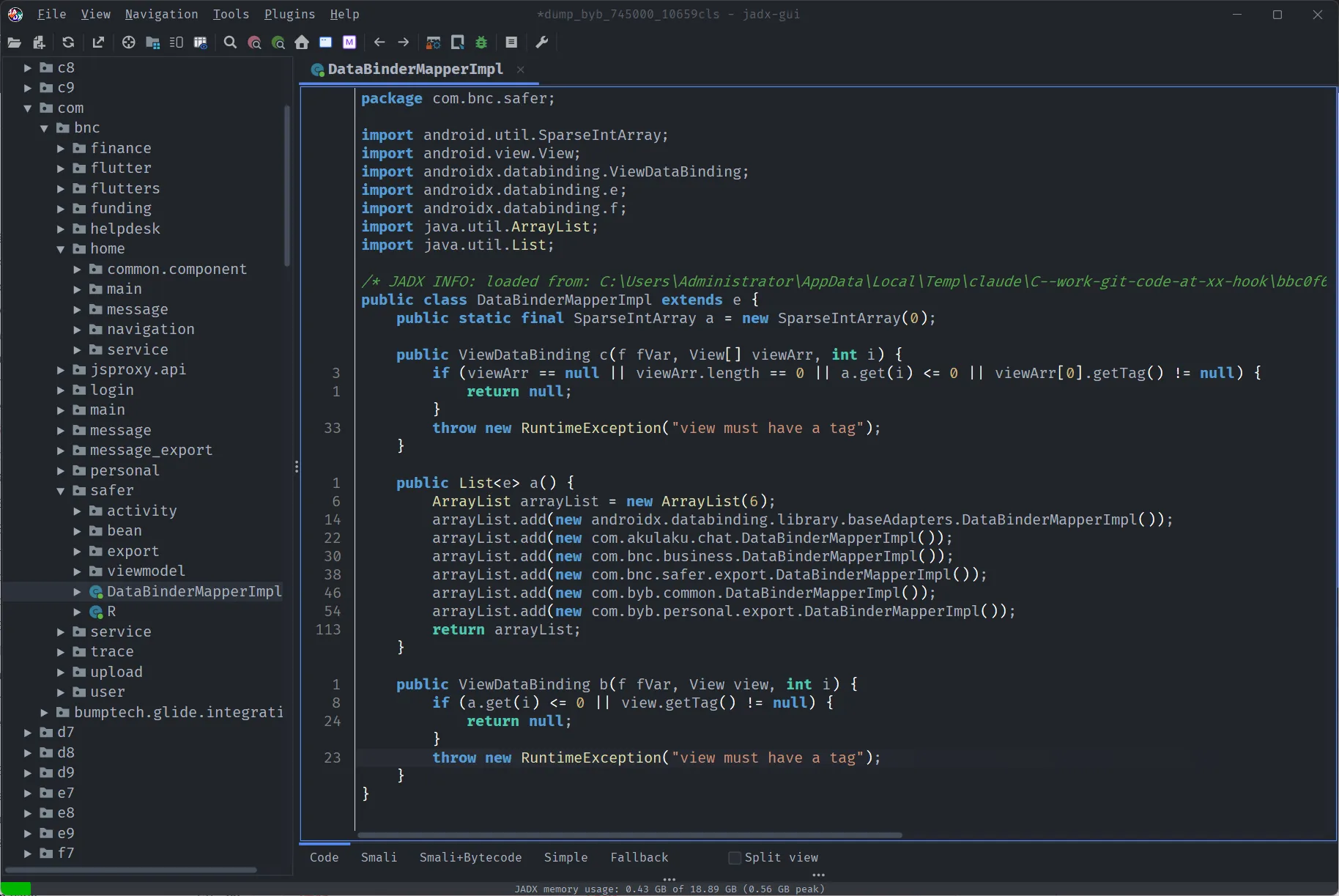Image resolution: width=1339 pixels, height=896 pixels.
Task: Open Preferences with the wrench icon
Action: click(542, 42)
